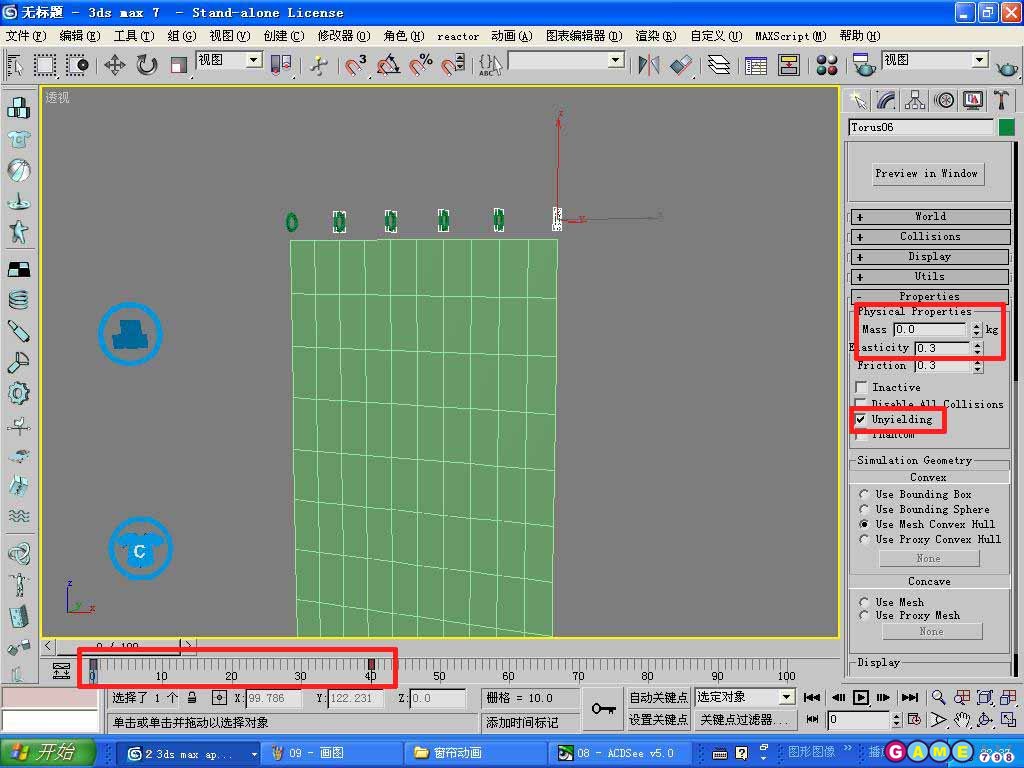Select Use Bounding Box option
This screenshot has width=1024, height=768.
click(x=865, y=494)
